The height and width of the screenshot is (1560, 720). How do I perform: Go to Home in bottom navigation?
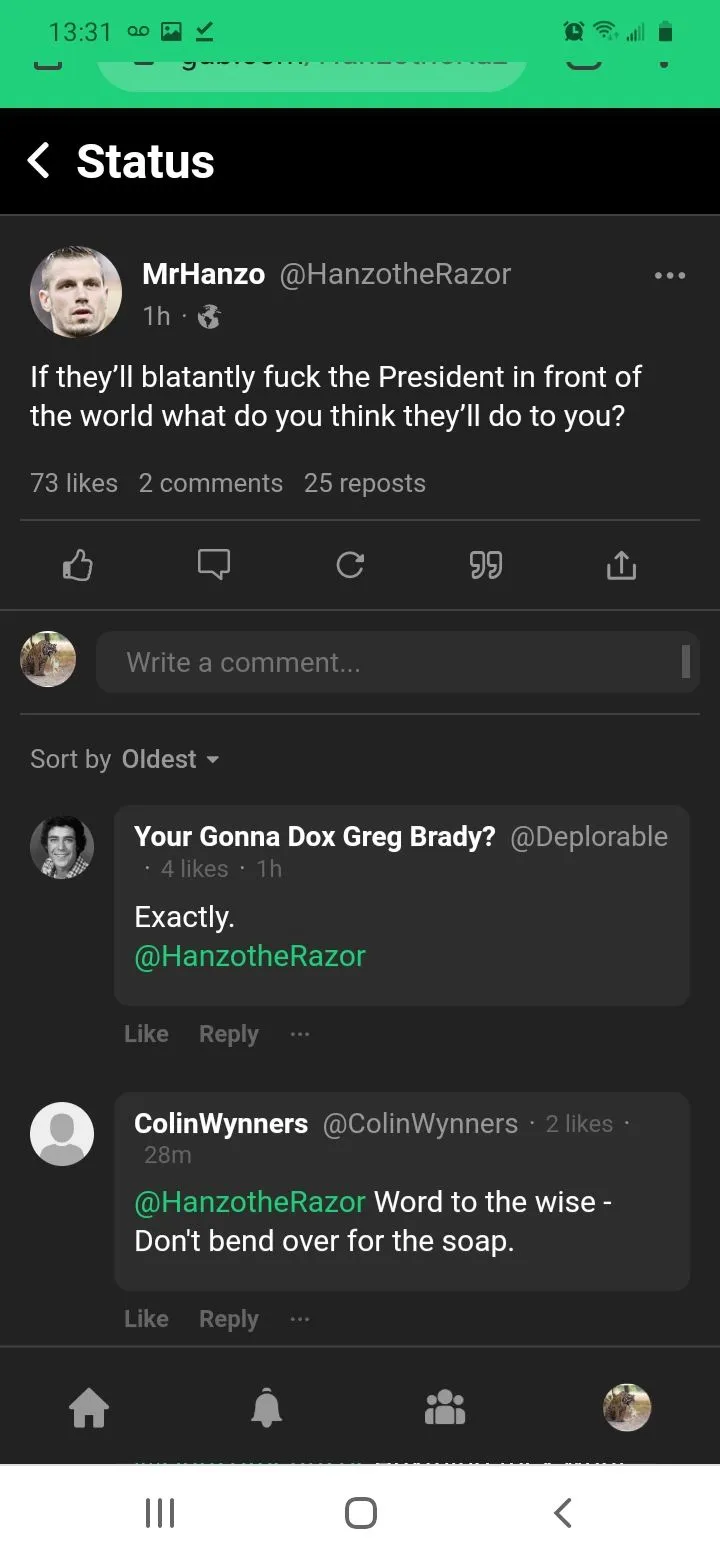click(88, 1409)
